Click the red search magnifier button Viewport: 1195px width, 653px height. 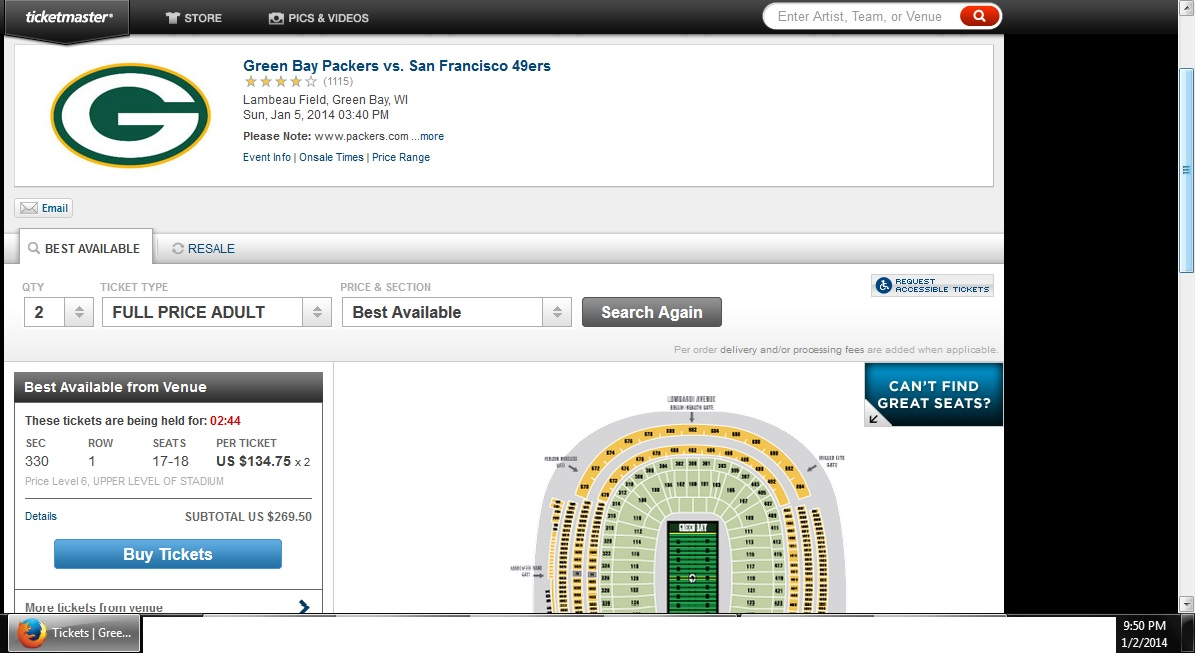(x=979, y=16)
